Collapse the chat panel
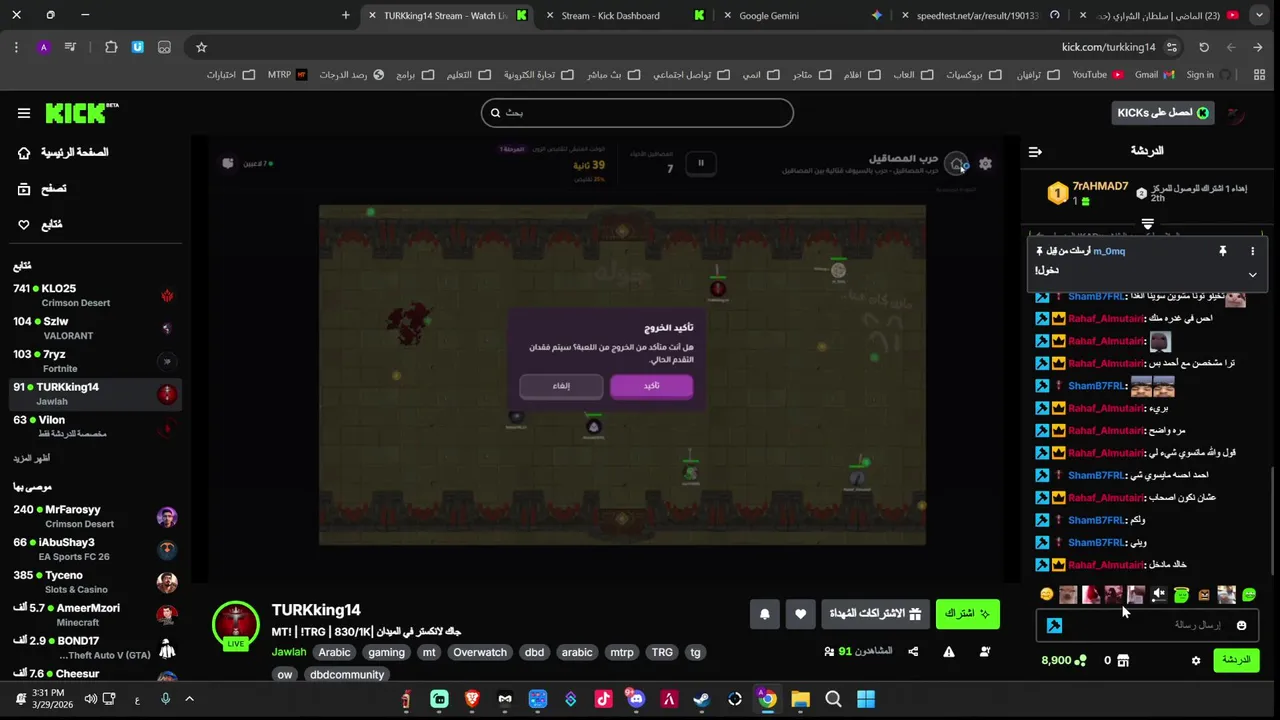The width and height of the screenshot is (1280, 720). click(1035, 151)
